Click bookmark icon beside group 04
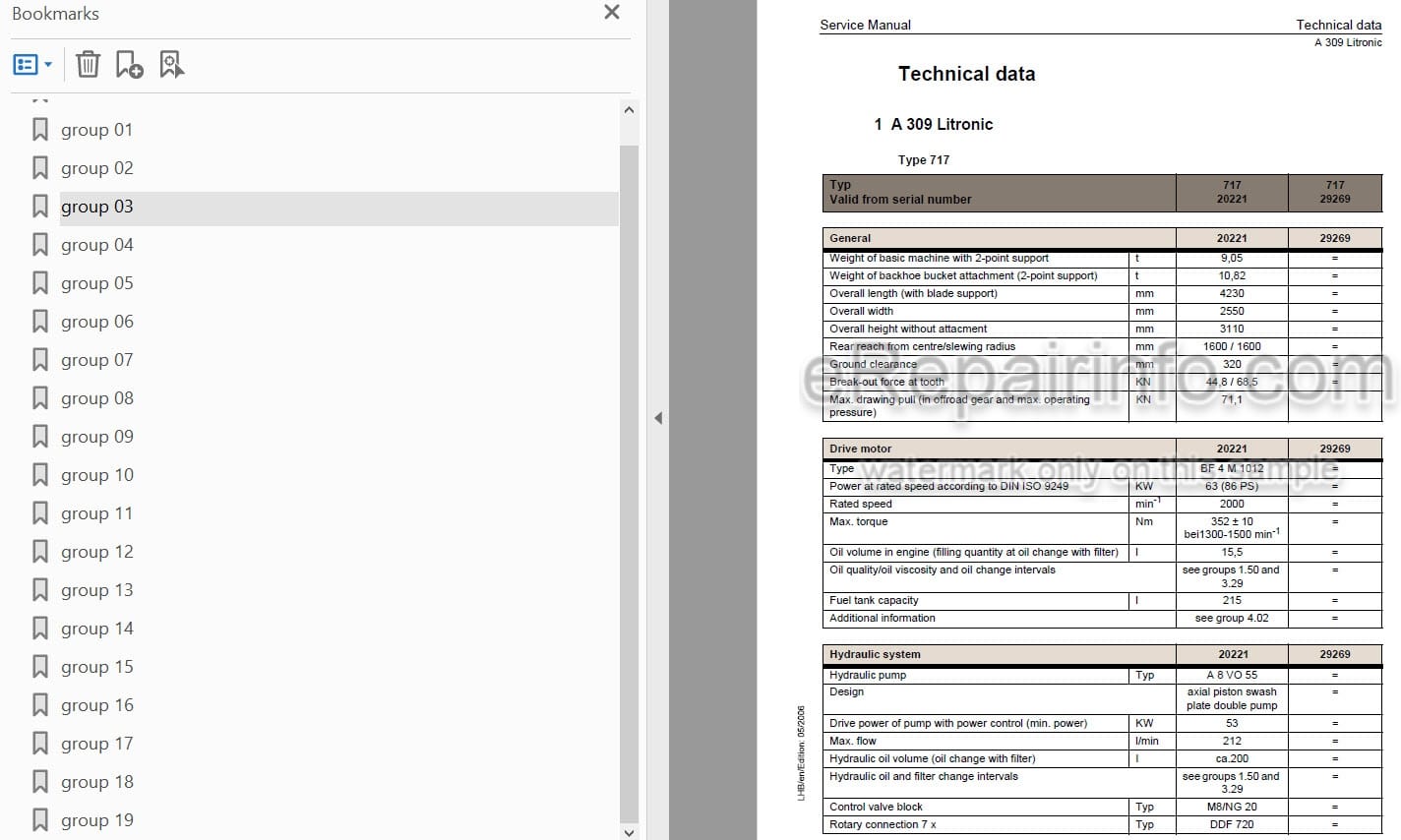The image size is (1401, 840). [x=40, y=245]
